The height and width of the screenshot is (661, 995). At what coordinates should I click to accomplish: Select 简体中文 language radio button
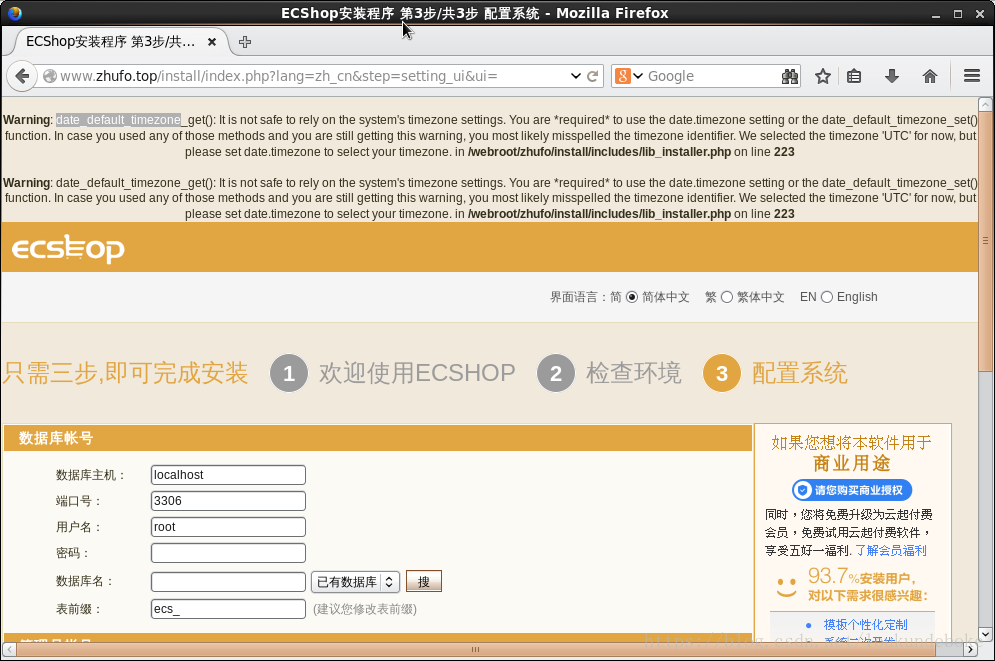632,297
